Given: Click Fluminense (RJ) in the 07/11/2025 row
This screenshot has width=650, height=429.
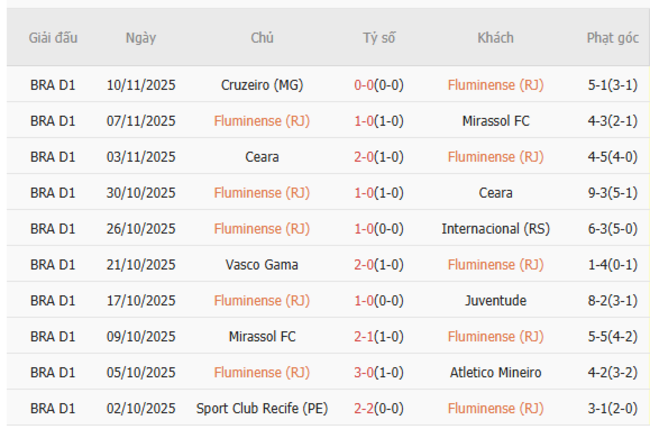Looking at the screenshot, I should [262, 121].
